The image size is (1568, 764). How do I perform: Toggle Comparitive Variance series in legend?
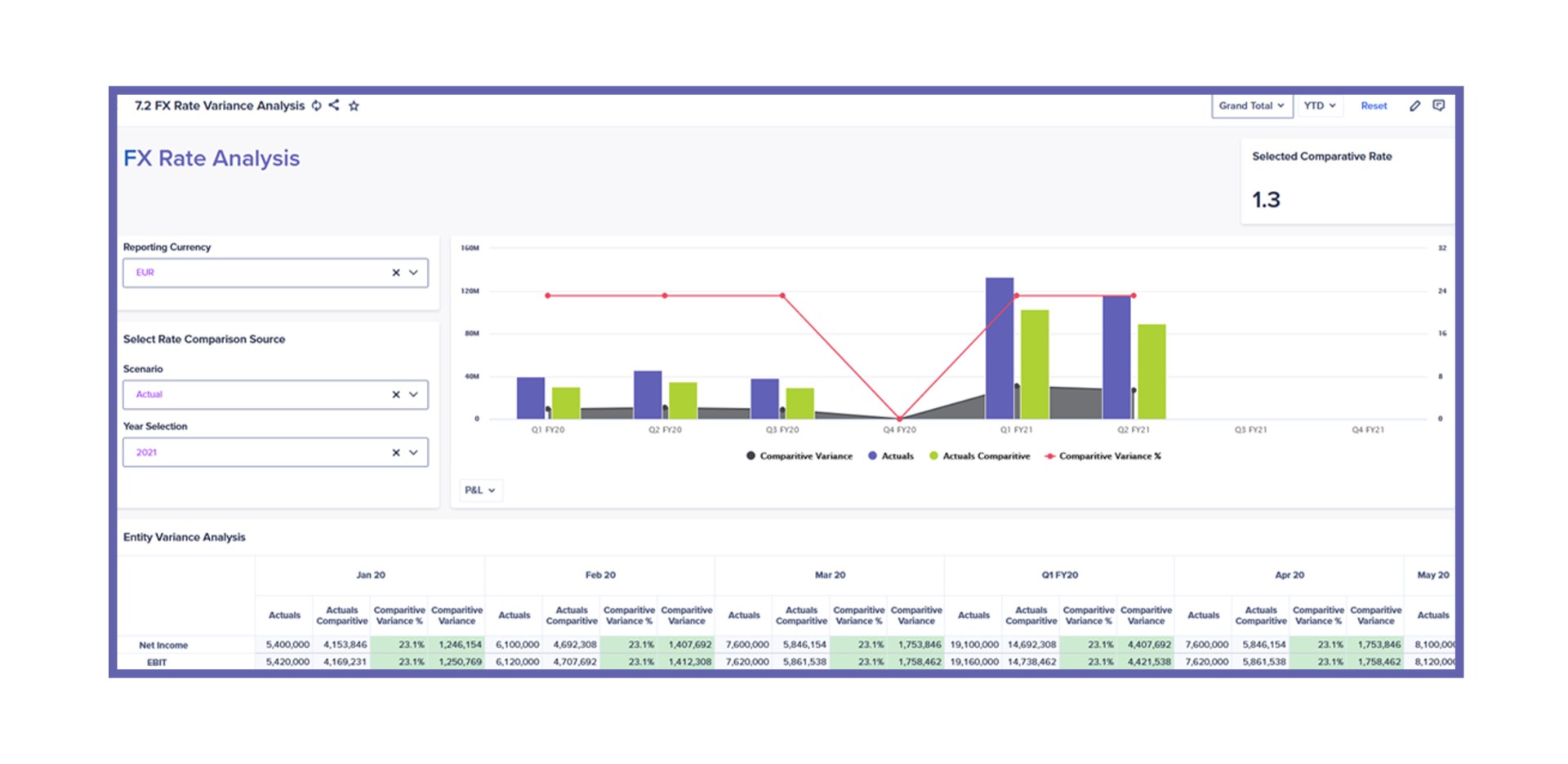799,456
